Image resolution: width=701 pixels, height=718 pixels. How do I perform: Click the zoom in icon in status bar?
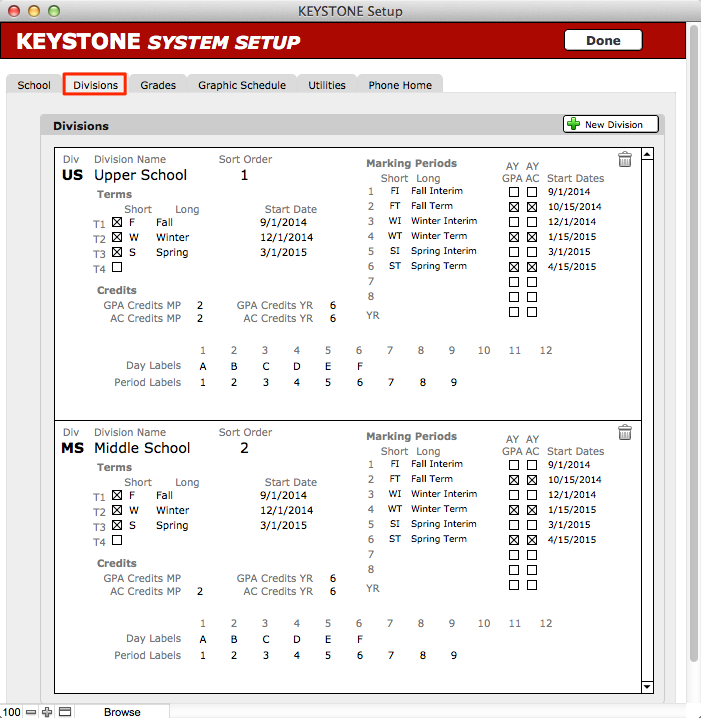(47, 711)
